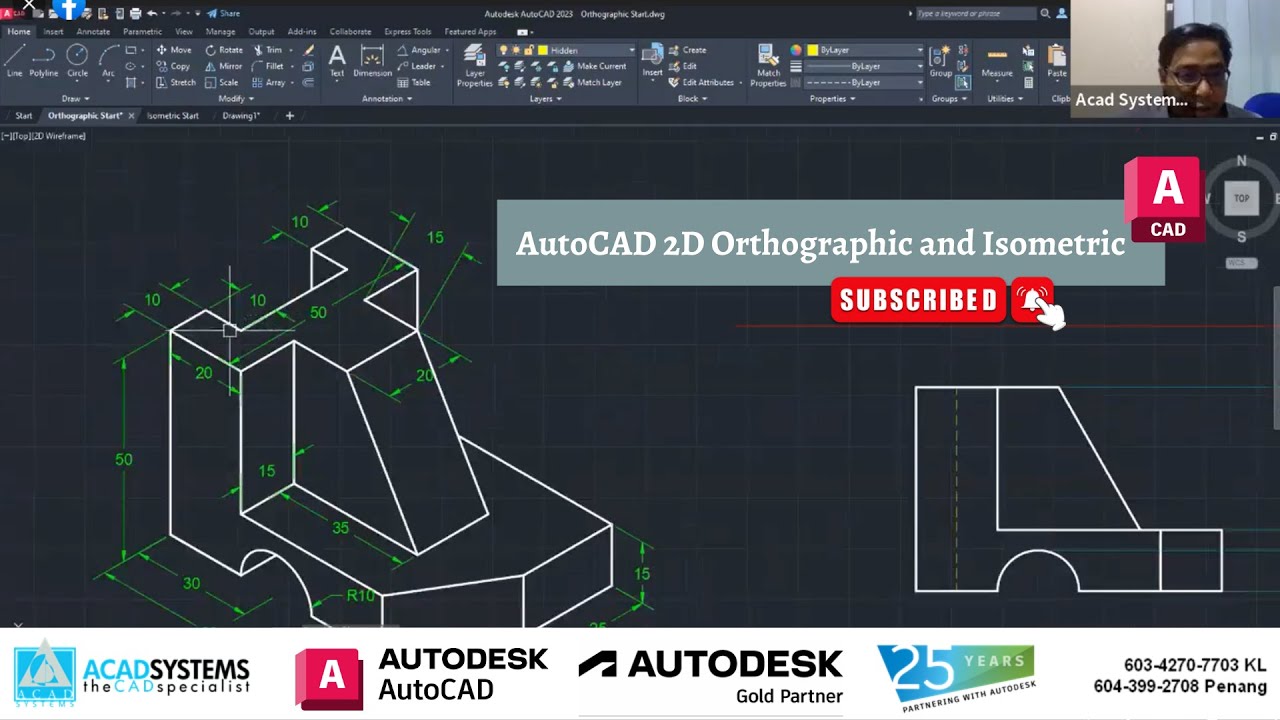Open the ByLayer lineweight dropdown
This screenshot has width=1280, height=720.
(919, 66)
